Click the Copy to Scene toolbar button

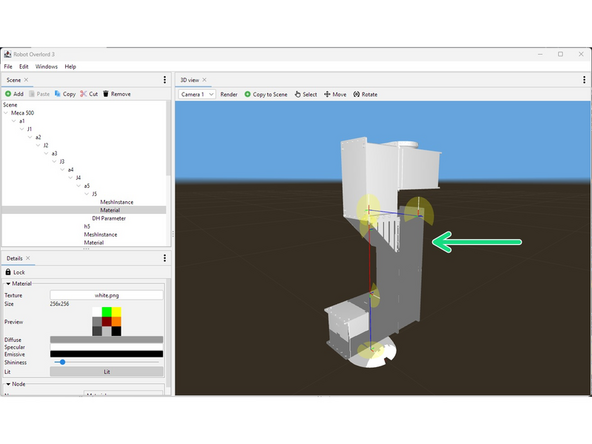(x=266, y=94)
